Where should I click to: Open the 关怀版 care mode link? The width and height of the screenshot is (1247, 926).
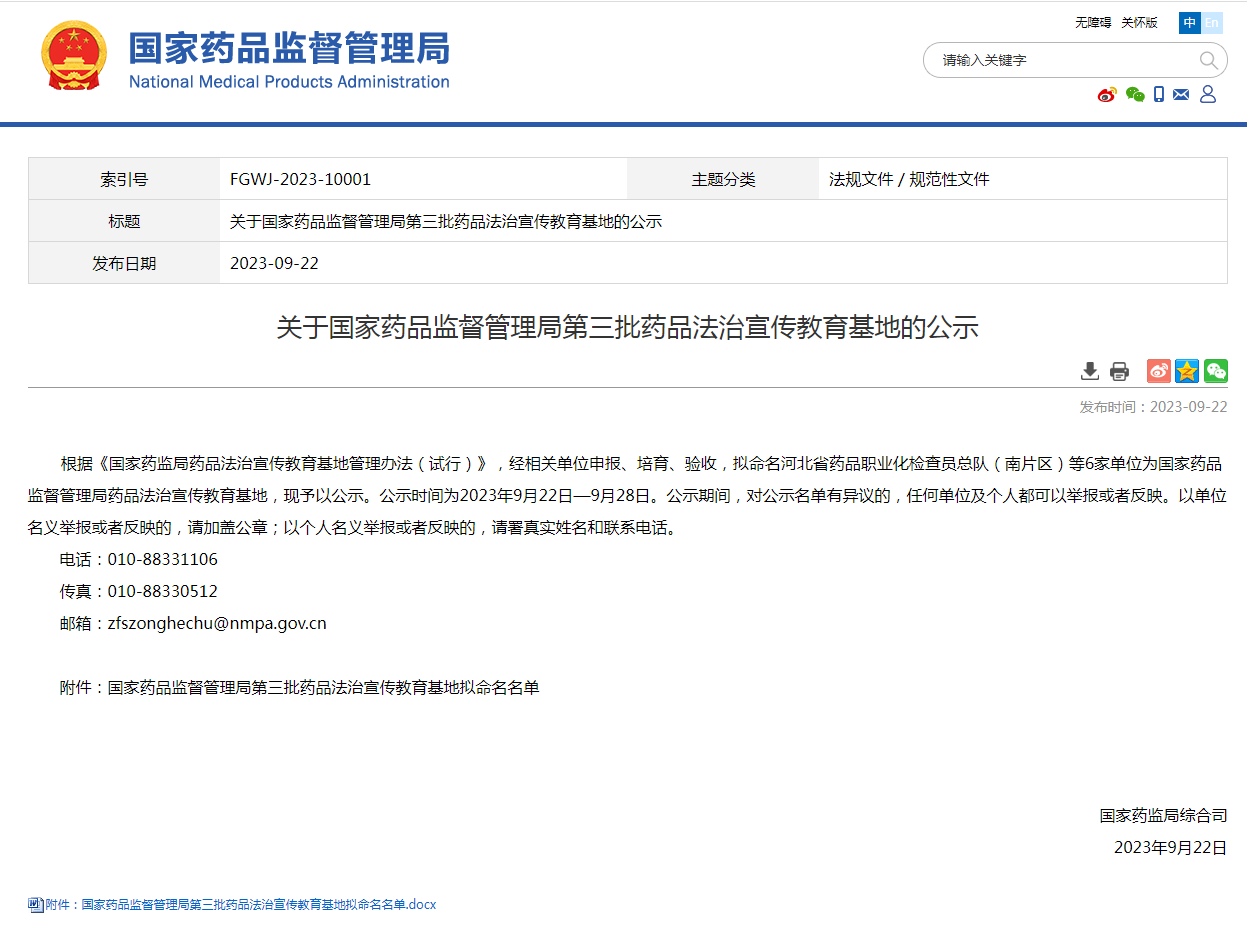pos(1139,22)
